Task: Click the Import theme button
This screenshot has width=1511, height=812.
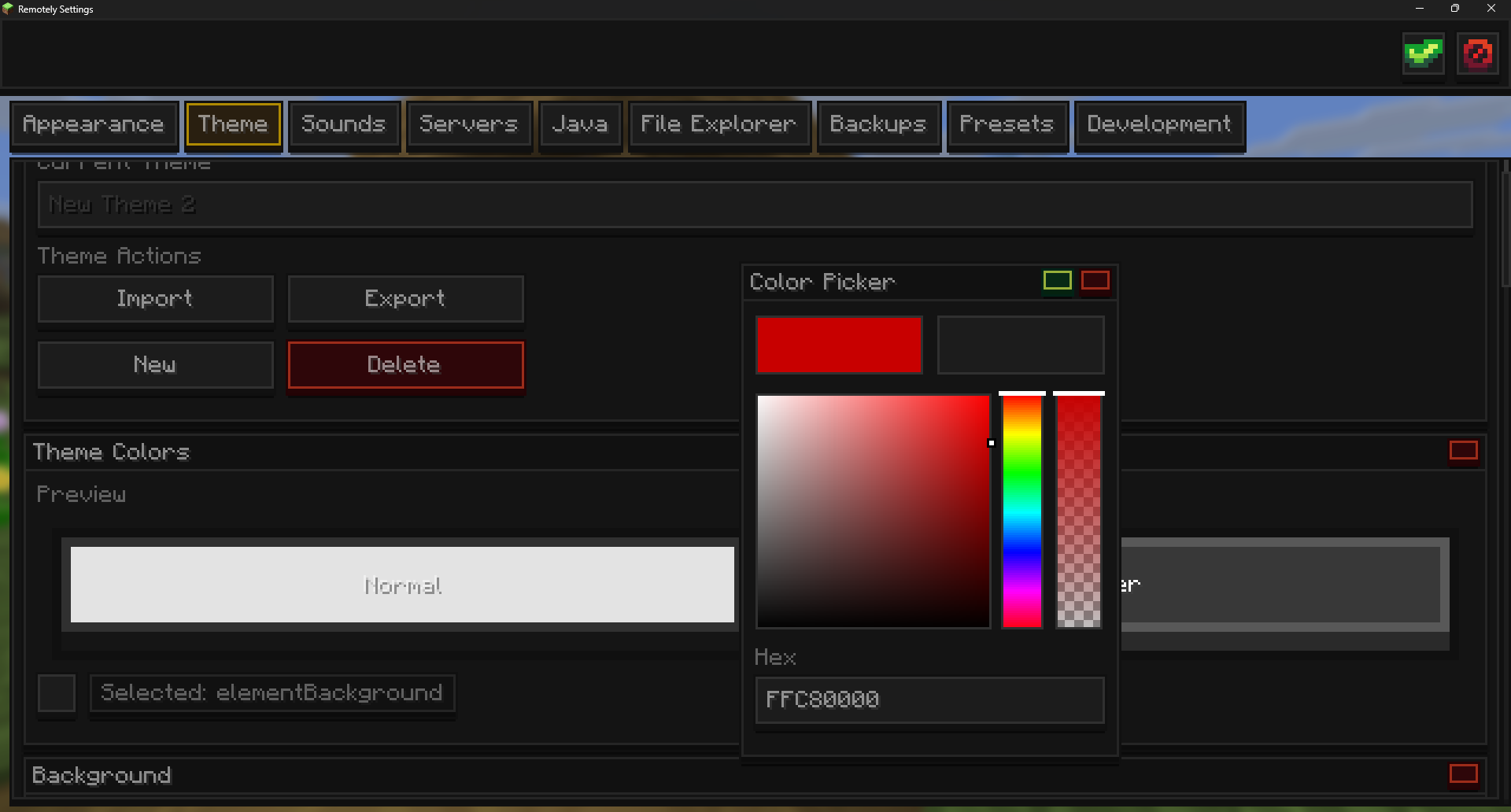Action: (155, 299)
